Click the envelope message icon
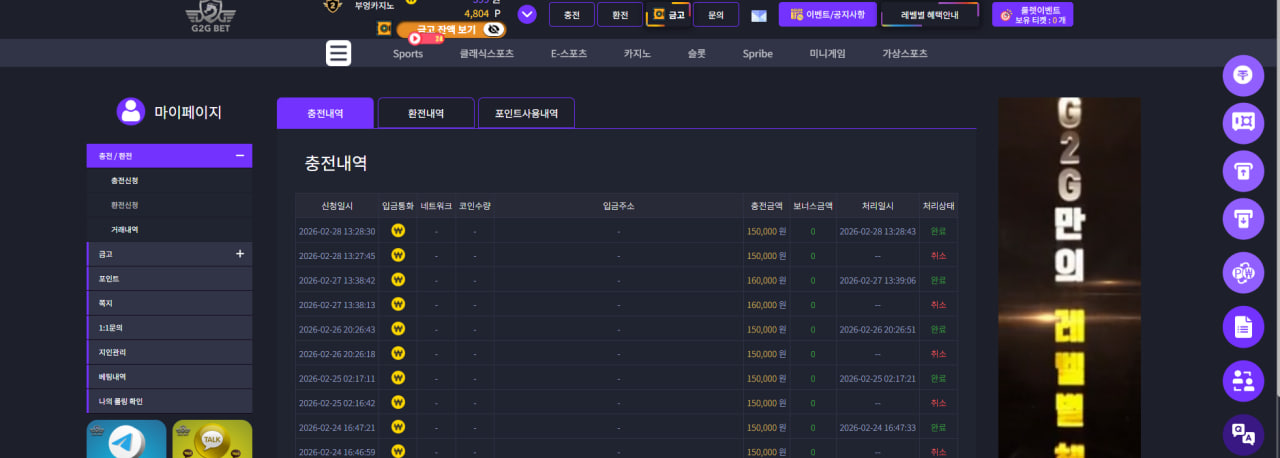This screenshot has height=458, width=1280. pyautogui.click(x=758, y=15)
